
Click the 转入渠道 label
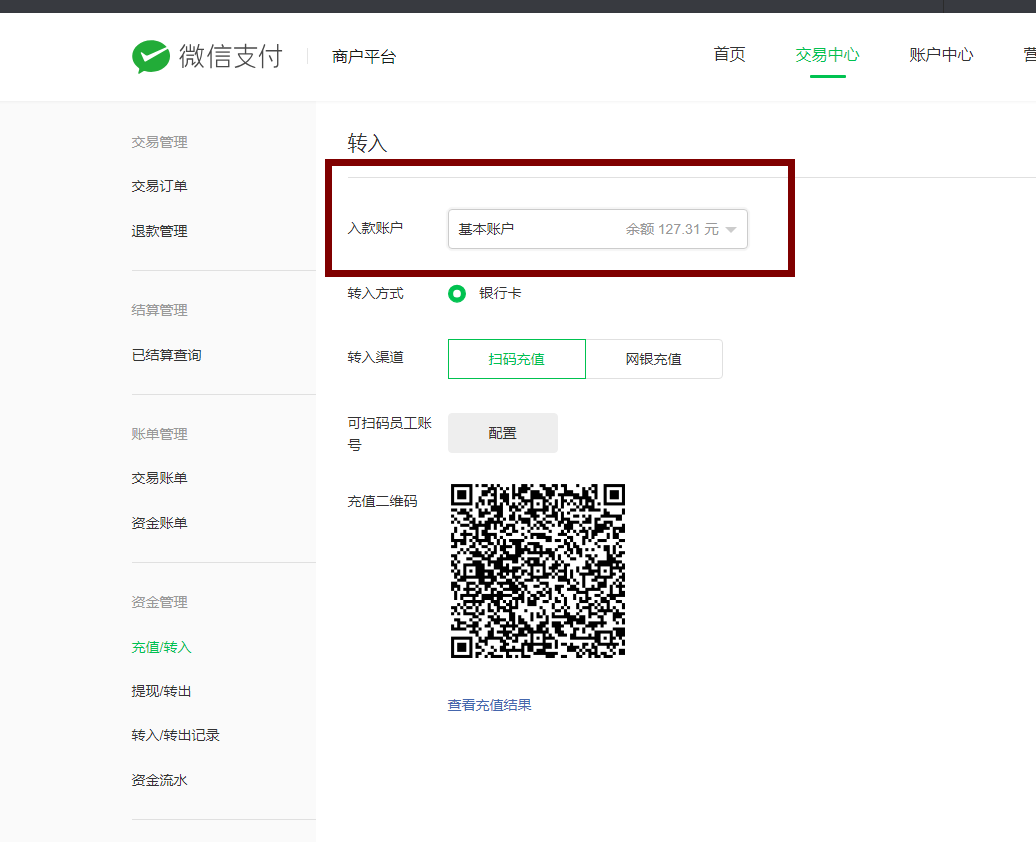[x=375, y=358]
